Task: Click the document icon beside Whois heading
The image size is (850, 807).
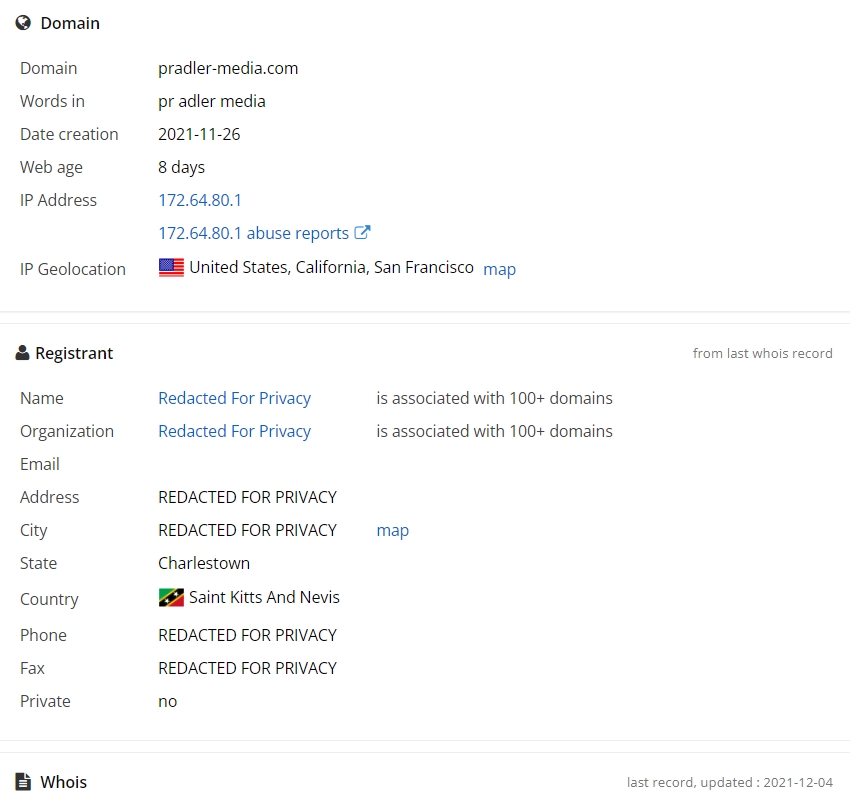Action: (23, 782)
